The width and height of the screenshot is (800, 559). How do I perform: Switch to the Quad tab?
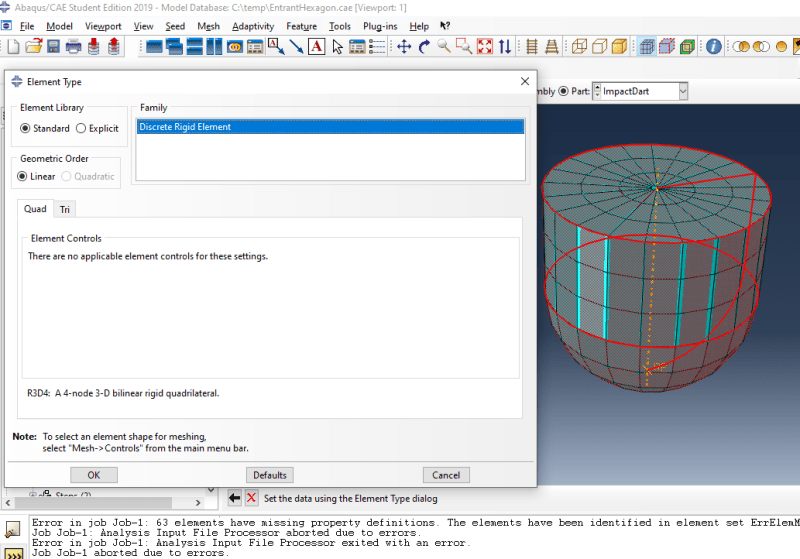(35, 209)
